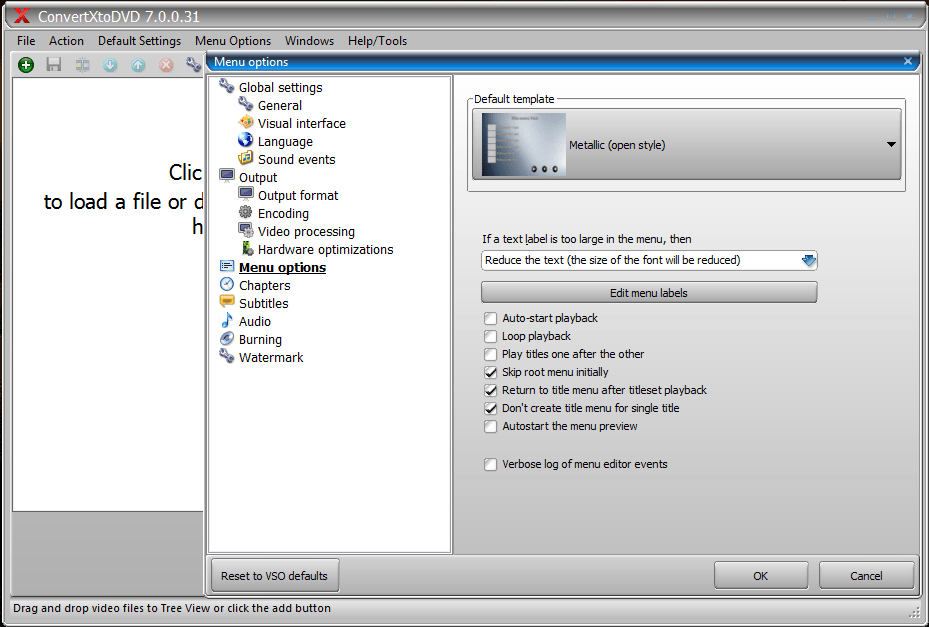Screen dimensions: 929x627
Task: Check Play titles one after the other
Action: pyautogui.click(x=491, y=354)
